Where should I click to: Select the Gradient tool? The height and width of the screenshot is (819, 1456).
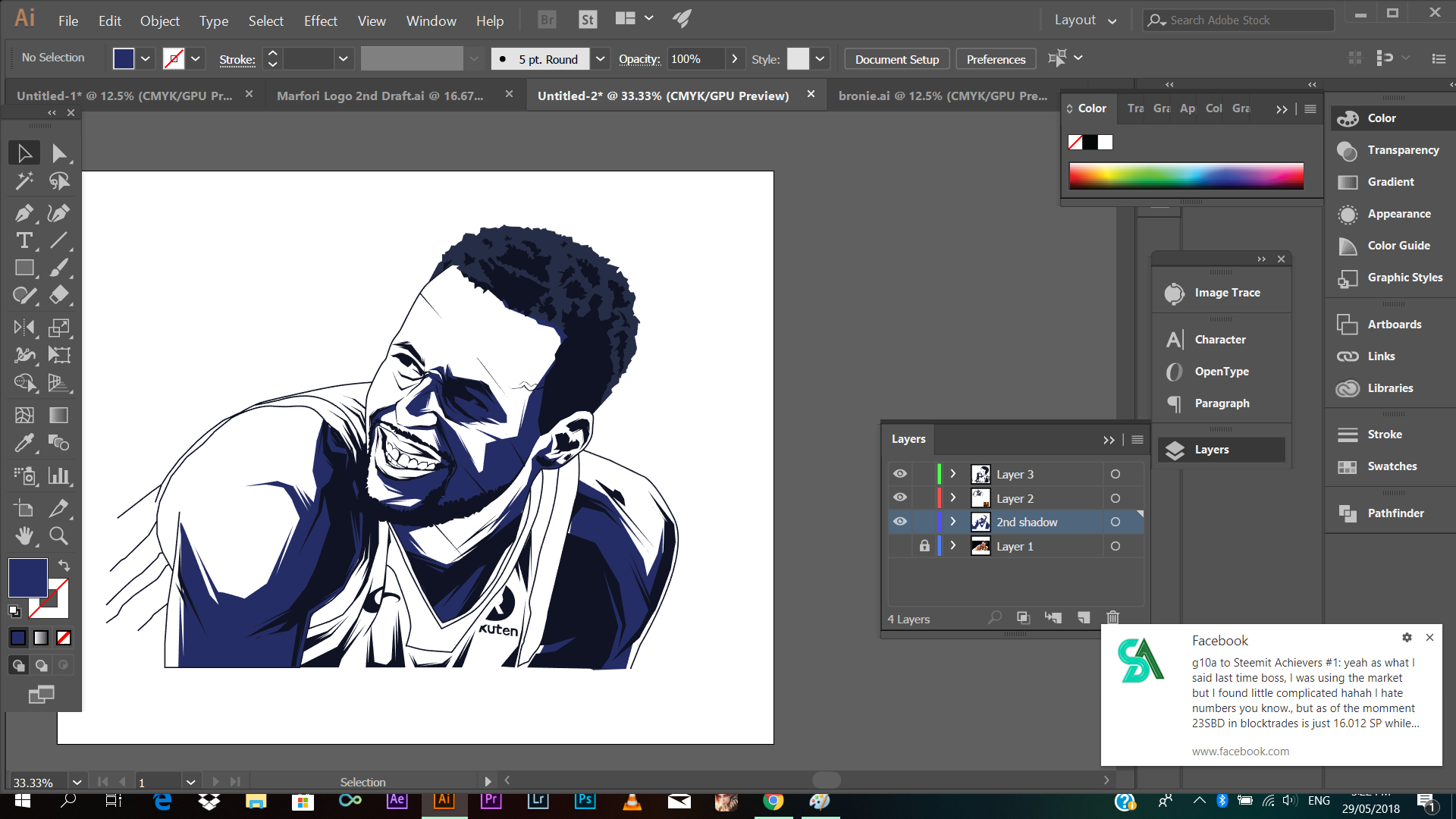(59, 415)
